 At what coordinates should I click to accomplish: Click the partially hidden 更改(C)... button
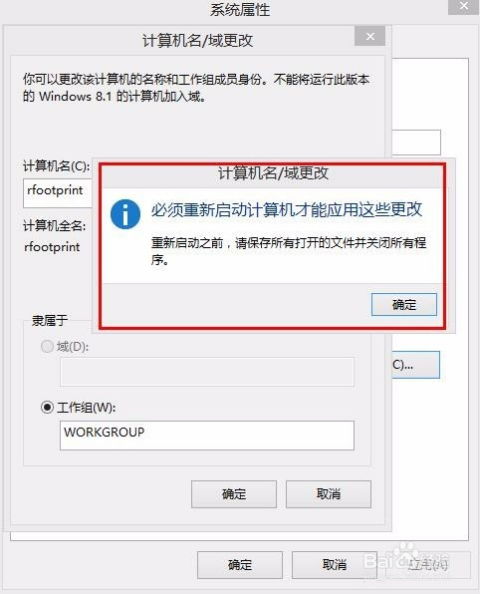point(416,365)
